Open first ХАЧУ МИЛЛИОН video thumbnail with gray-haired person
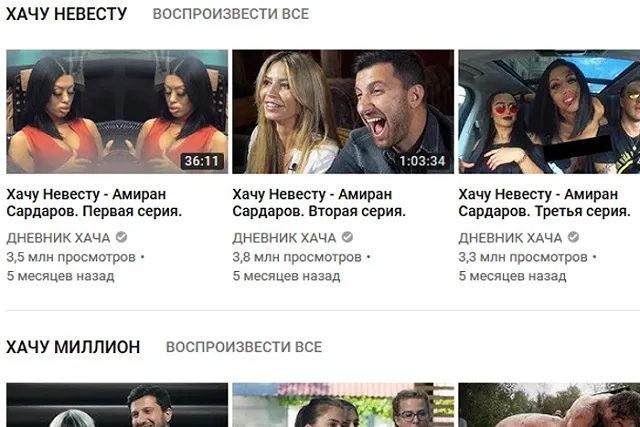 tap(117, 405)
